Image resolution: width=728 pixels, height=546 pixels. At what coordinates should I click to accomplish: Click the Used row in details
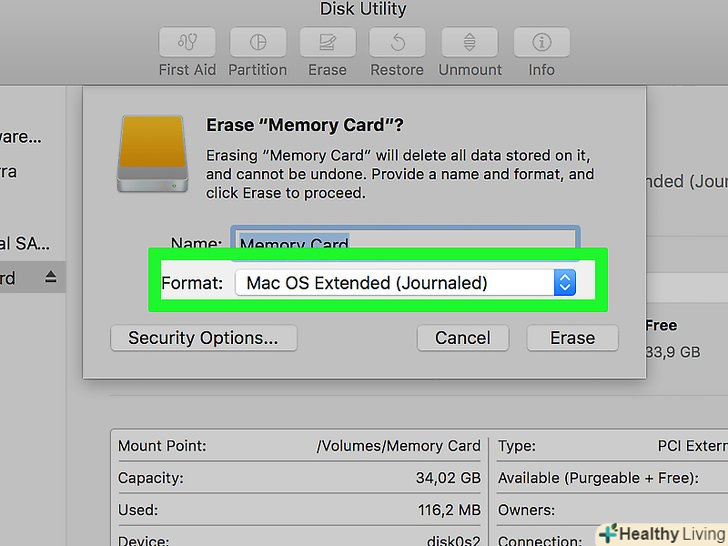click(x=300, y=511)
